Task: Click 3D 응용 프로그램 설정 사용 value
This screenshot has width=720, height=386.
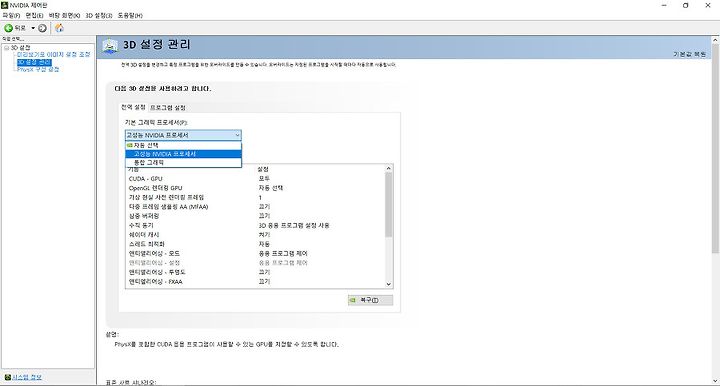Action: coord(294,226)
